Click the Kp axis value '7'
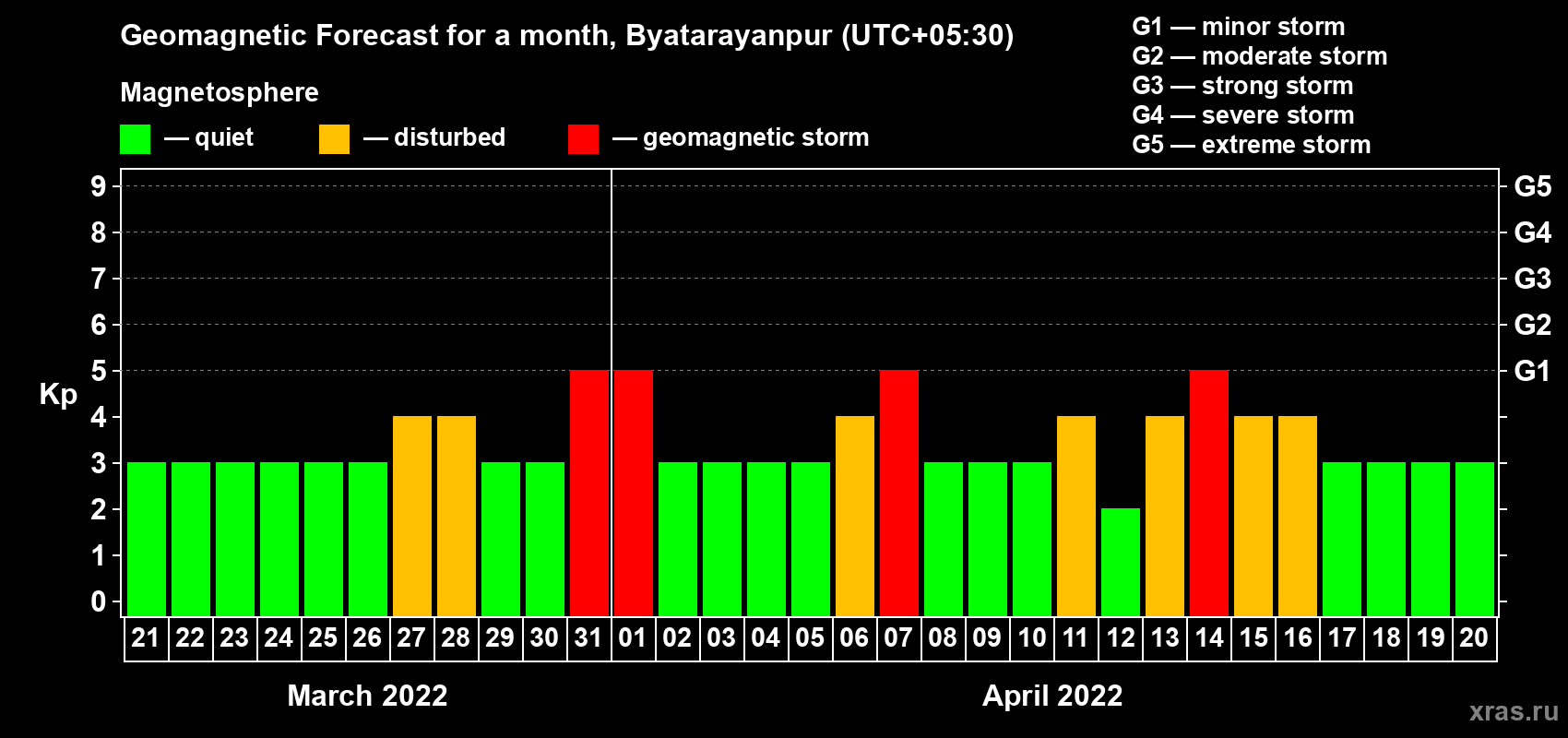 click(99, 279)
